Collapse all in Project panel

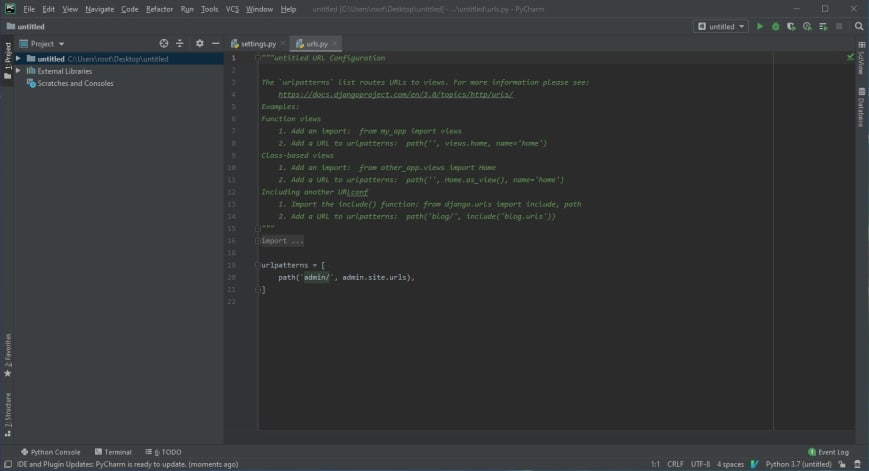(180, 44)
